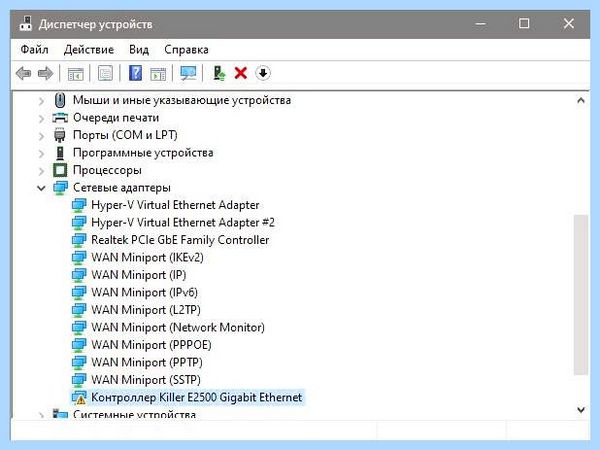Maximize the Диспетчер устройств window
Viewport: 600px width, 450px height.
pyautogui.click(x=524, y=24)
